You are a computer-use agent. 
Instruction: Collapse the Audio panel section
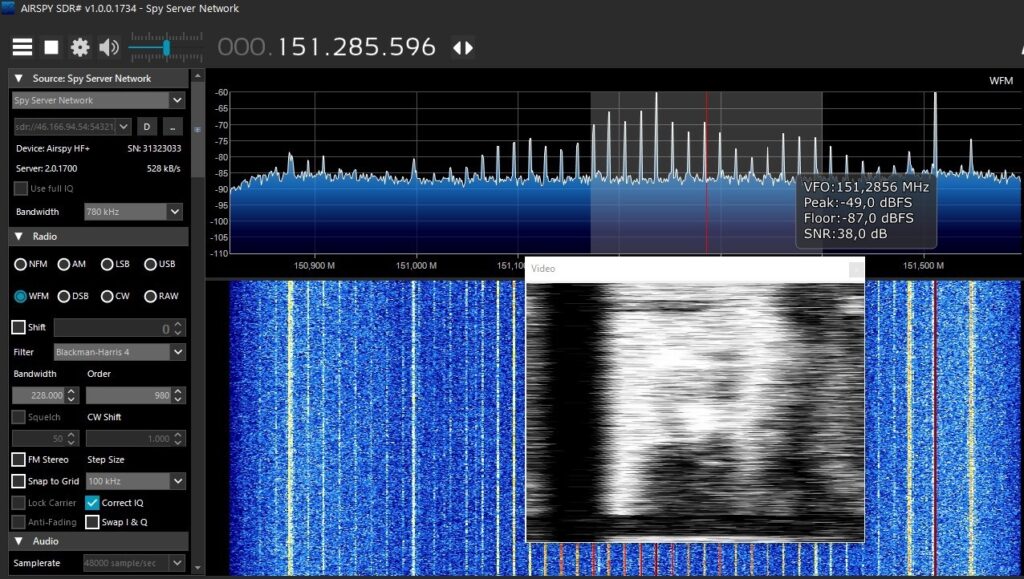tap(19, 541)
